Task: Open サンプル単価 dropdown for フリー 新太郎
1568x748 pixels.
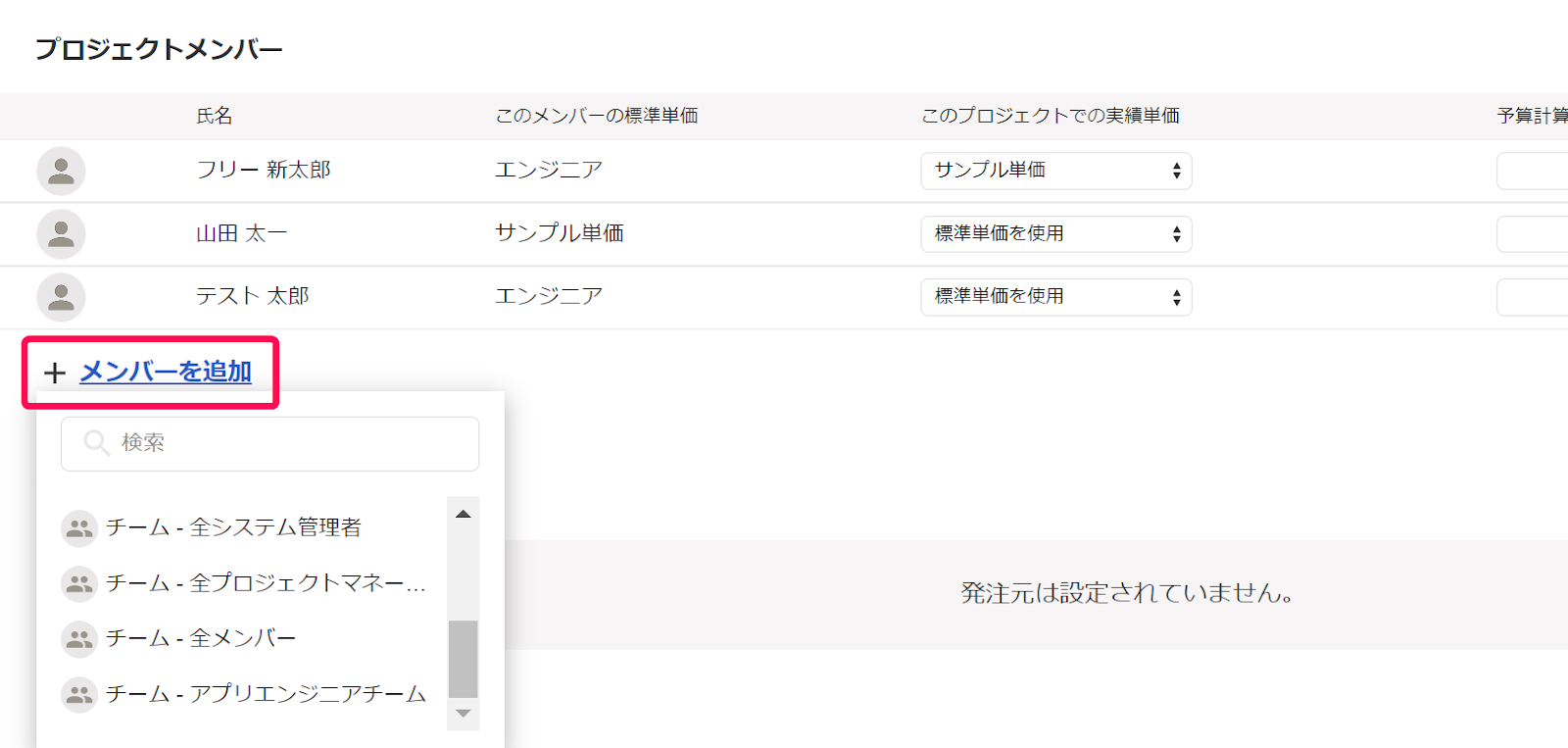Action: tap(1055, 171)
